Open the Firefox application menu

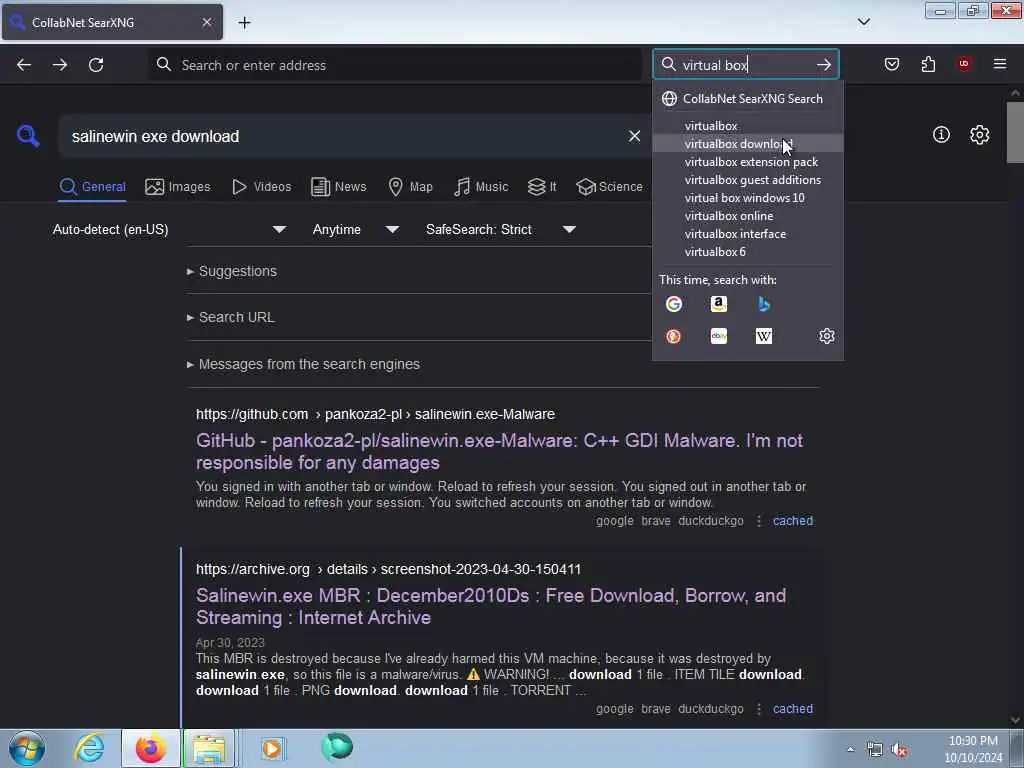point(999,64)
